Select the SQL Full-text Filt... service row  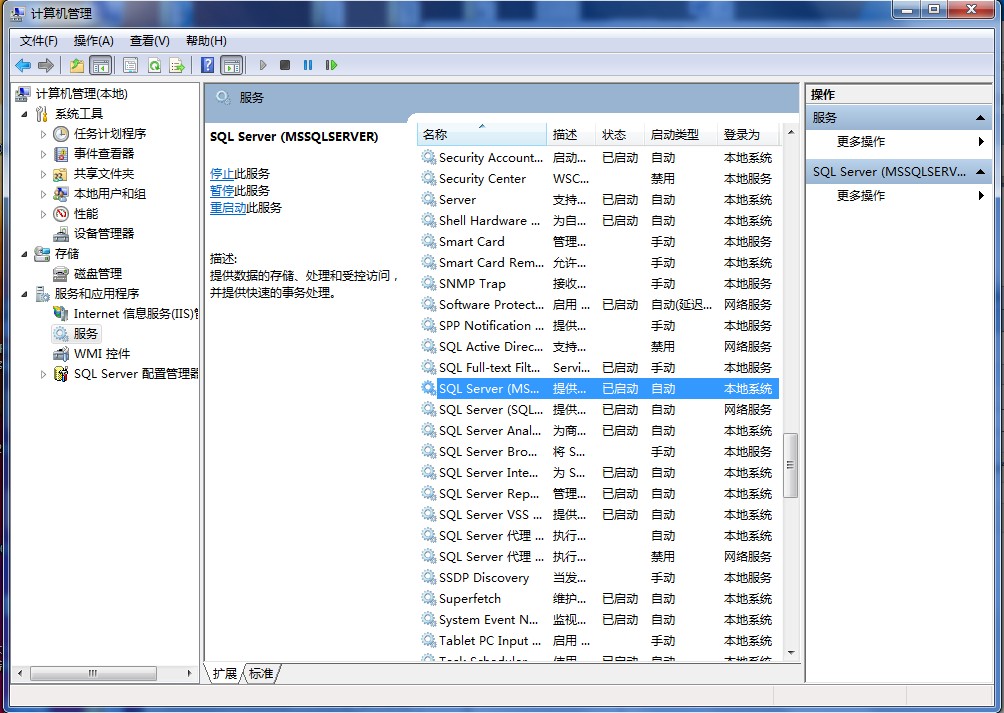[598, 367]
